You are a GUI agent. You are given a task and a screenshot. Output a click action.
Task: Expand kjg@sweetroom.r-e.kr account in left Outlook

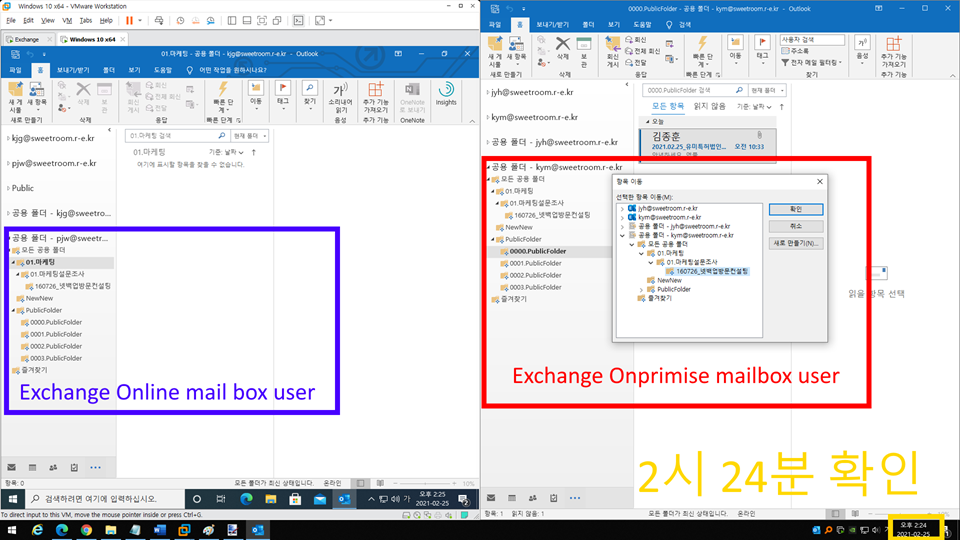point(8,138)
